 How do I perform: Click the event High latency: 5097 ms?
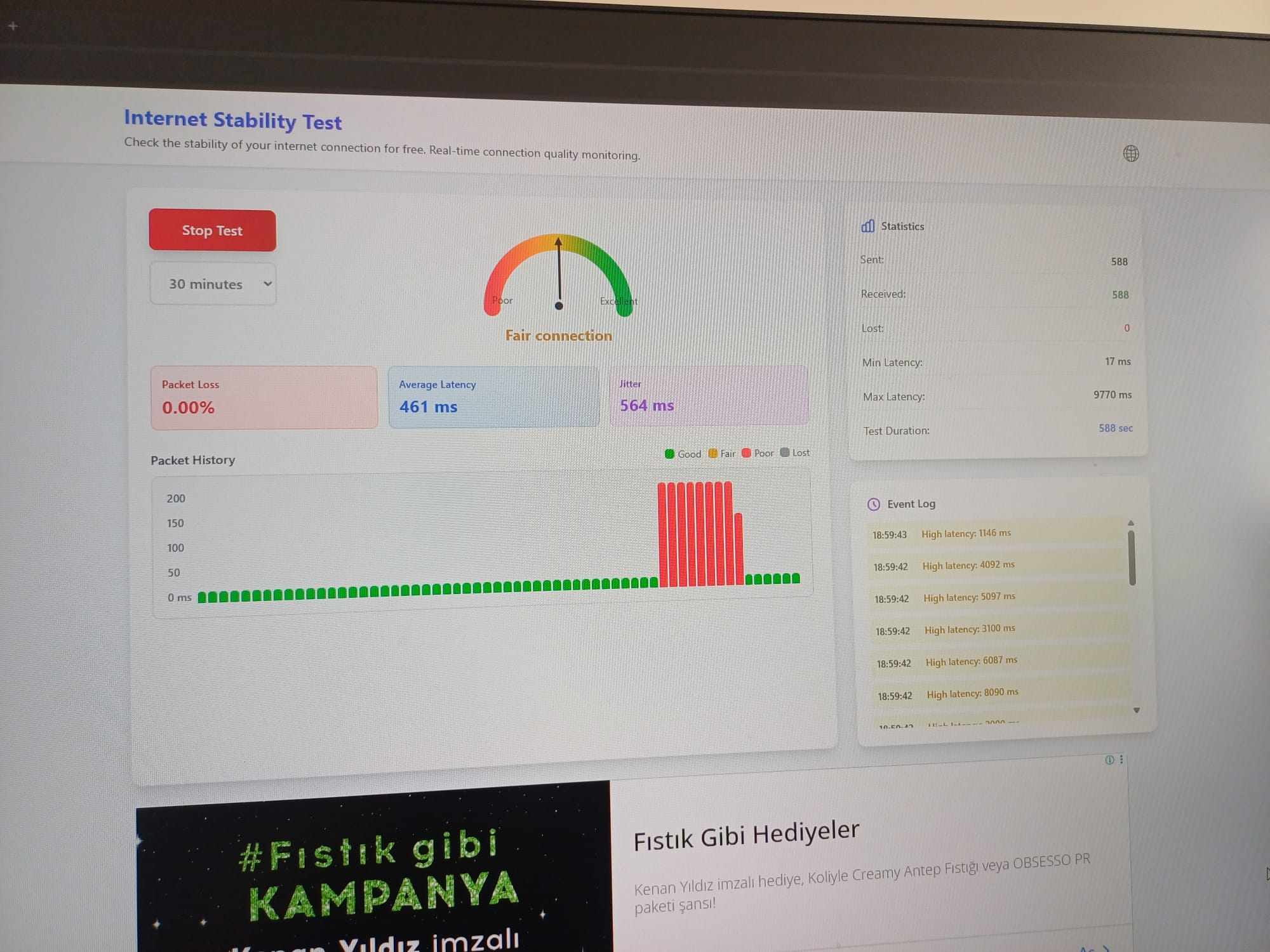(x=969, y=597)
